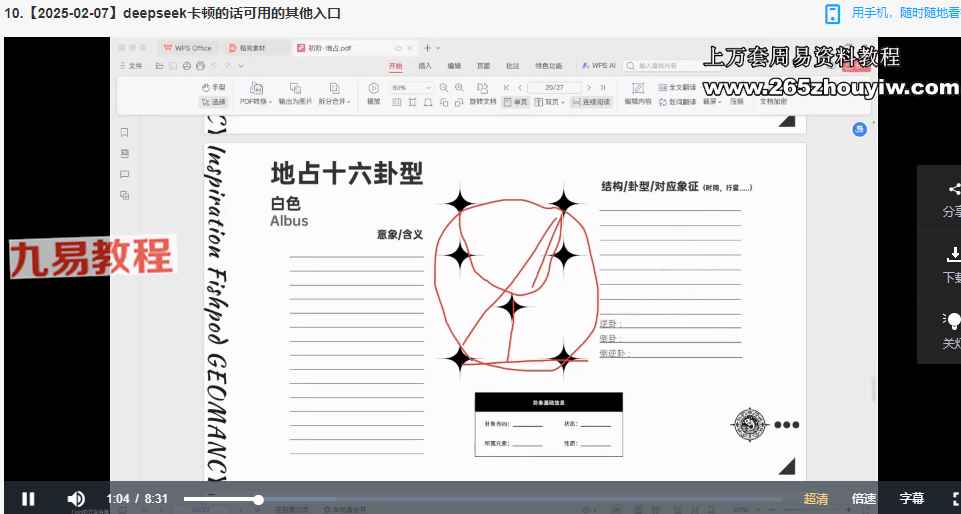Viewport: 961px width, 514px height.
Task: Click the PDF转换 icon
Action: 256,88
